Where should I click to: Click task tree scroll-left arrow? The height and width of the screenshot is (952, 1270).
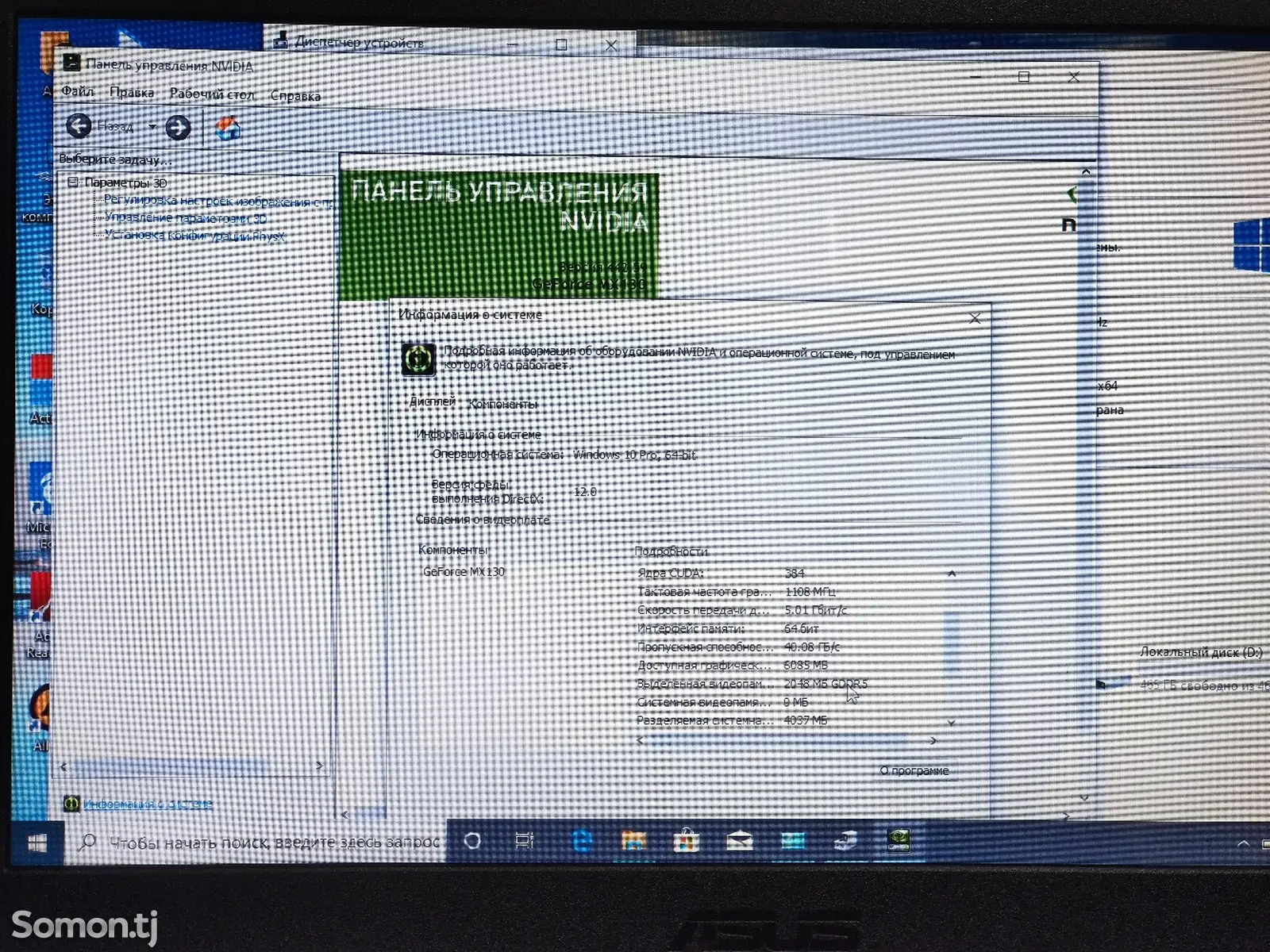(x=63, y=766)
